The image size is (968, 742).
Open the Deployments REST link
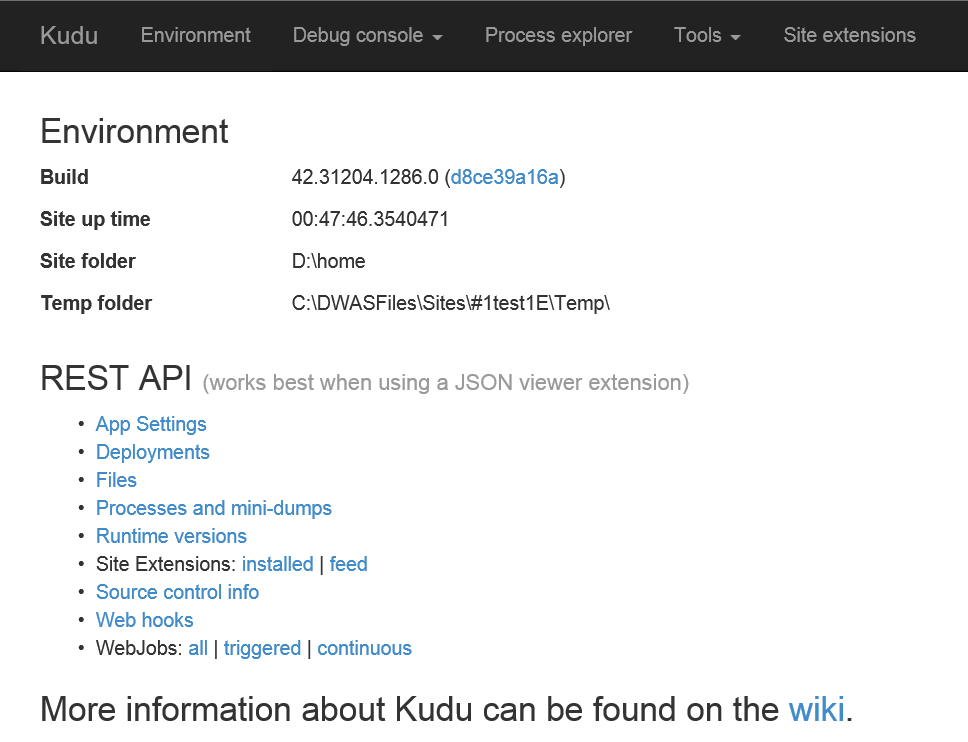[153, 452]
